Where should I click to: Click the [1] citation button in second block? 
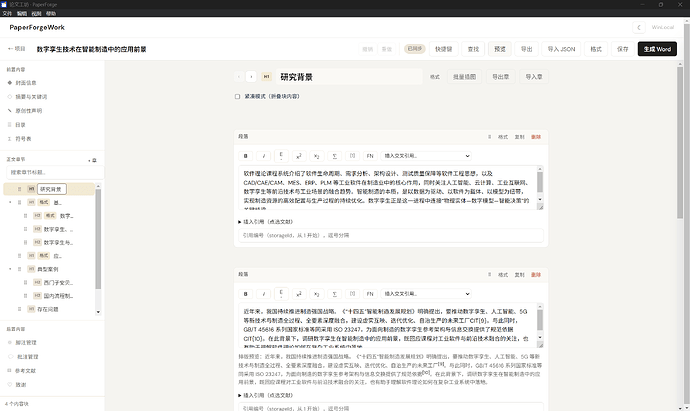pos(352,294)
